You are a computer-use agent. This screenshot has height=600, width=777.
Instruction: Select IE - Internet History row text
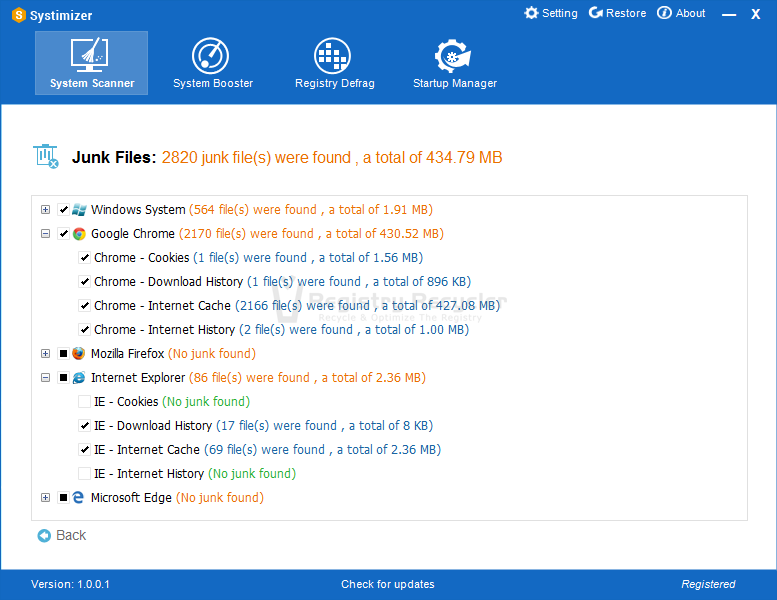point(195,474)
